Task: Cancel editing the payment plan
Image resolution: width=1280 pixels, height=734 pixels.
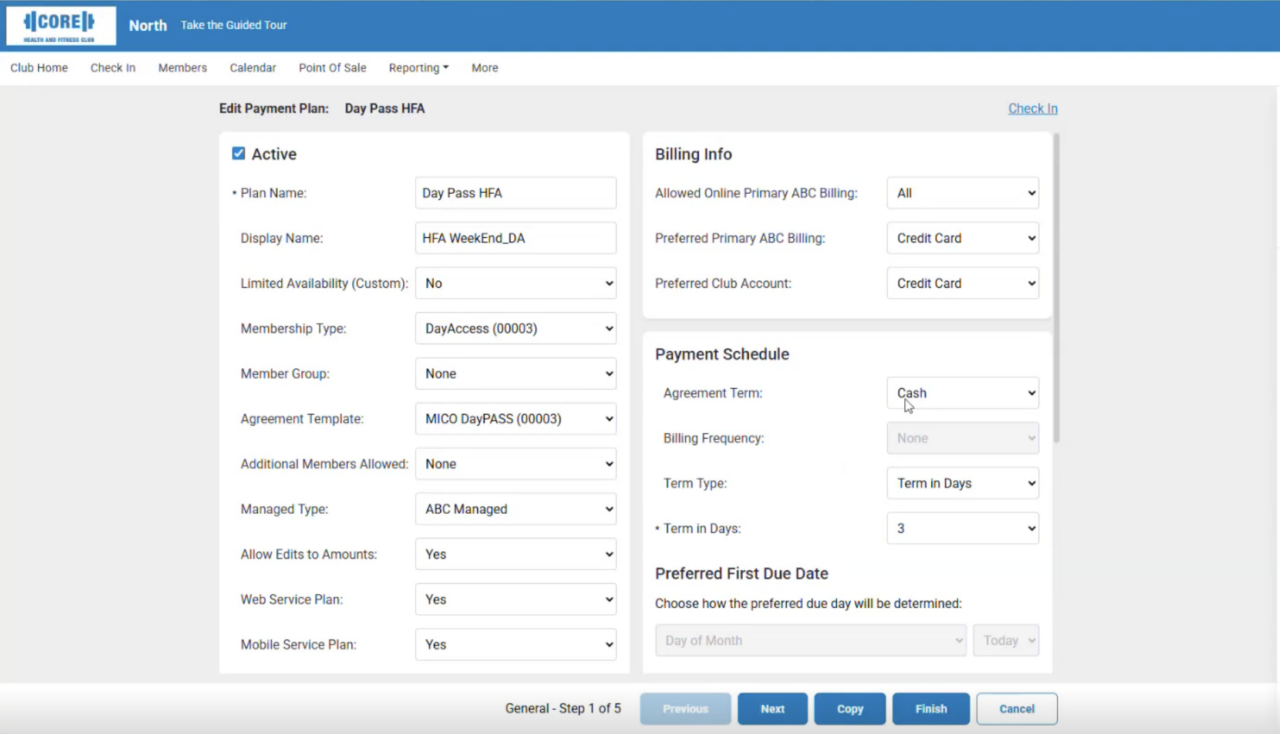Action: point(1016,709)
